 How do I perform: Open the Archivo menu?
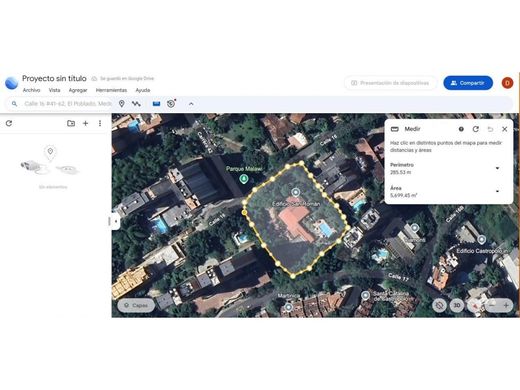pyautogui.click(x=31, y=90)
